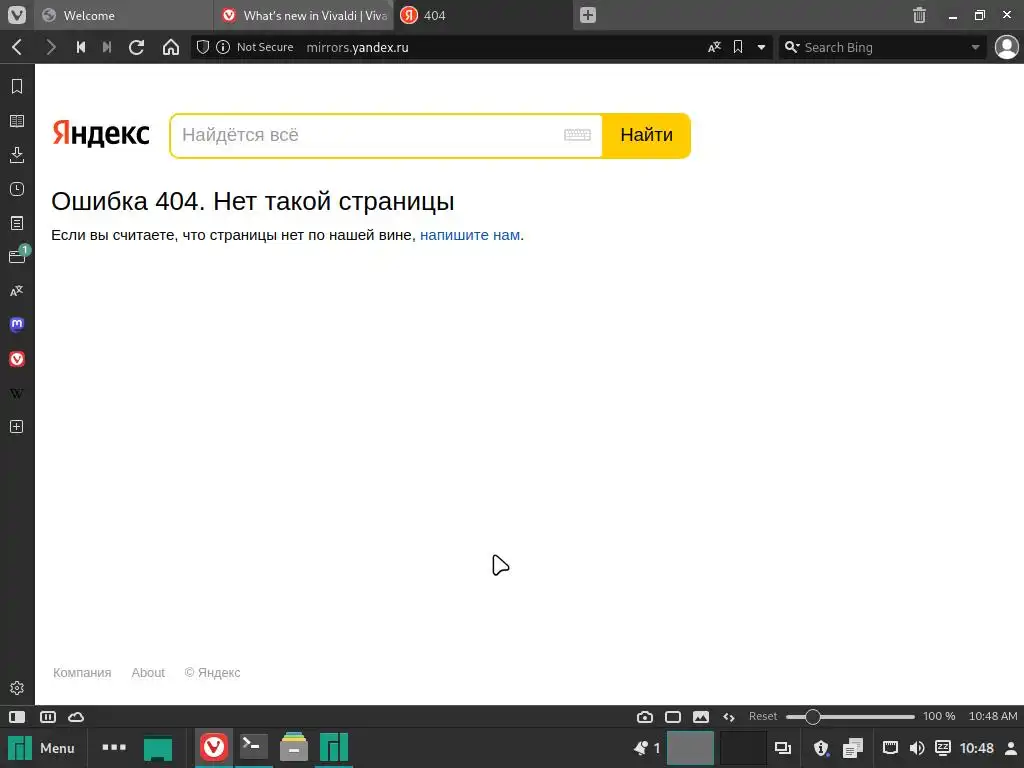The width and height of the screenshot is (1024, 768).
Task: Translate page from the address bar icon
Action: (x=714, y=47)
